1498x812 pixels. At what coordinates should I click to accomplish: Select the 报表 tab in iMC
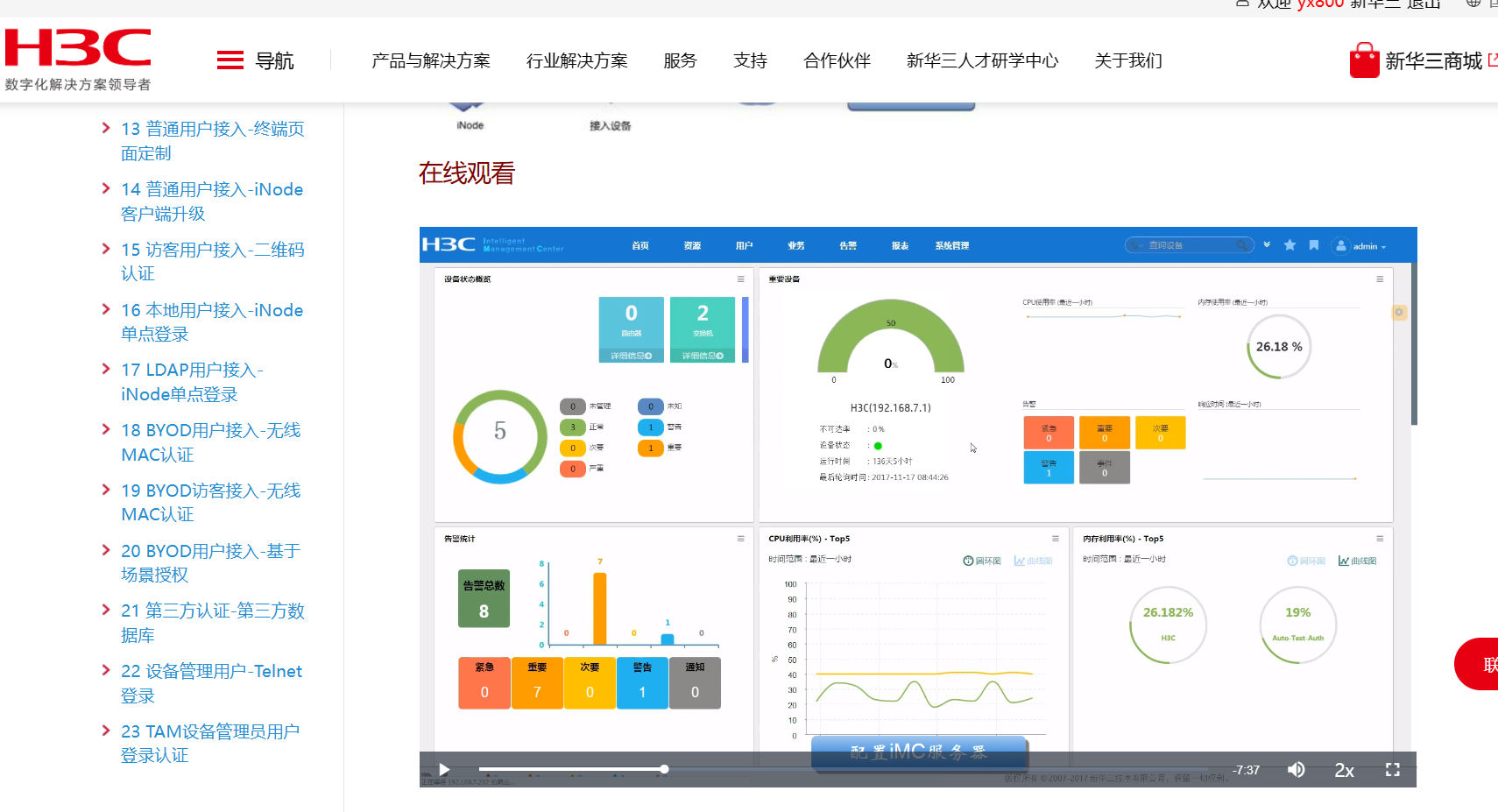[900, 246]
